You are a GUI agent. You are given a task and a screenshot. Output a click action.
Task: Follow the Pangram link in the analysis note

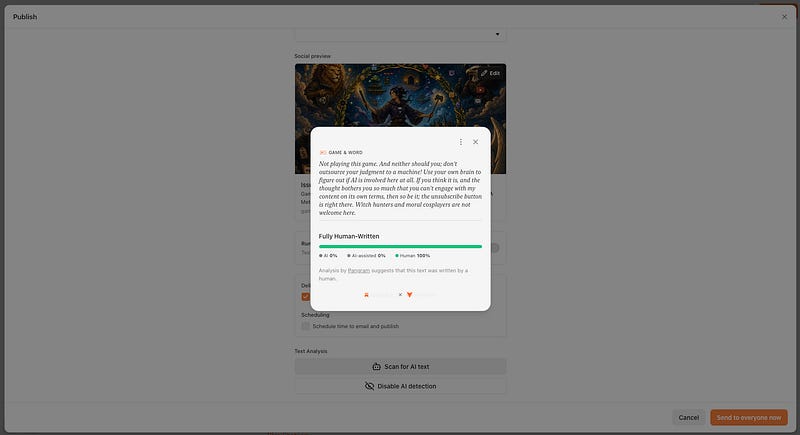359,270
